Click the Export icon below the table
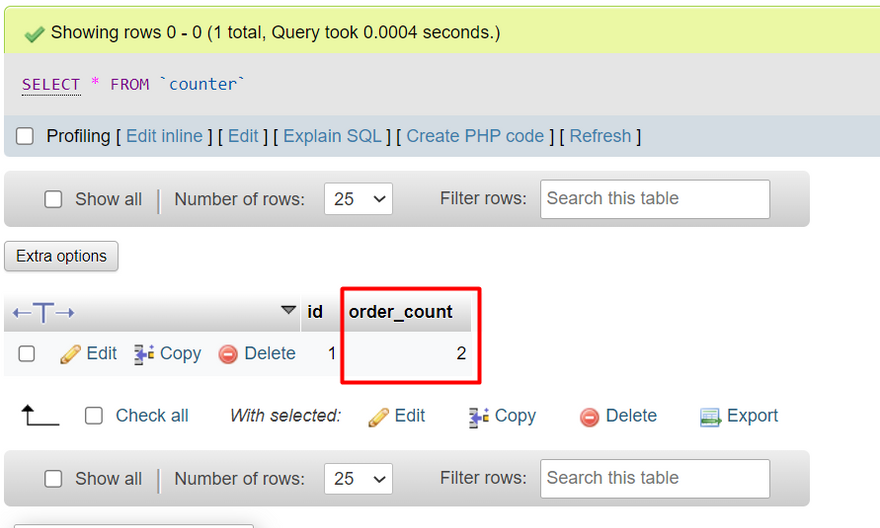 (x=710, y=417)
